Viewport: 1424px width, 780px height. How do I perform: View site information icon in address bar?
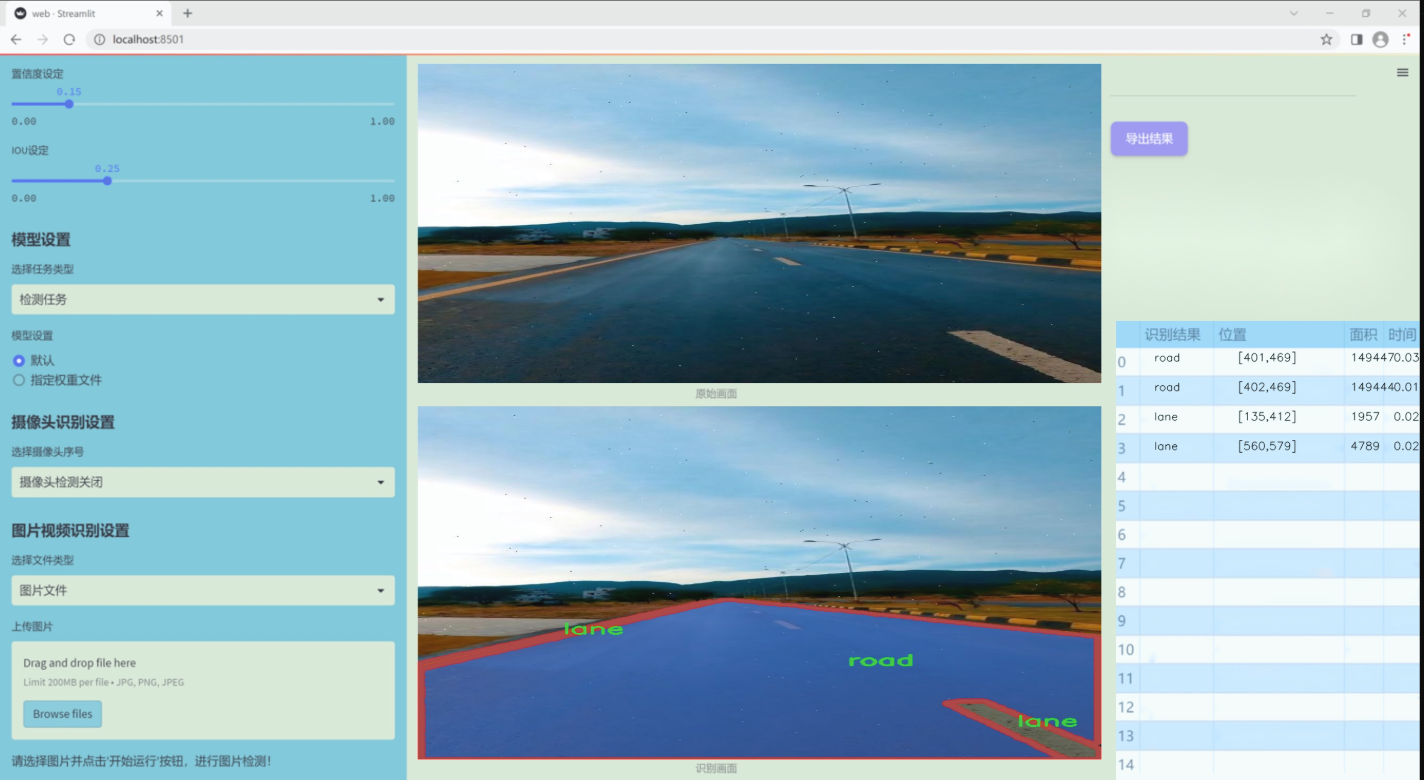coord(99,39)
